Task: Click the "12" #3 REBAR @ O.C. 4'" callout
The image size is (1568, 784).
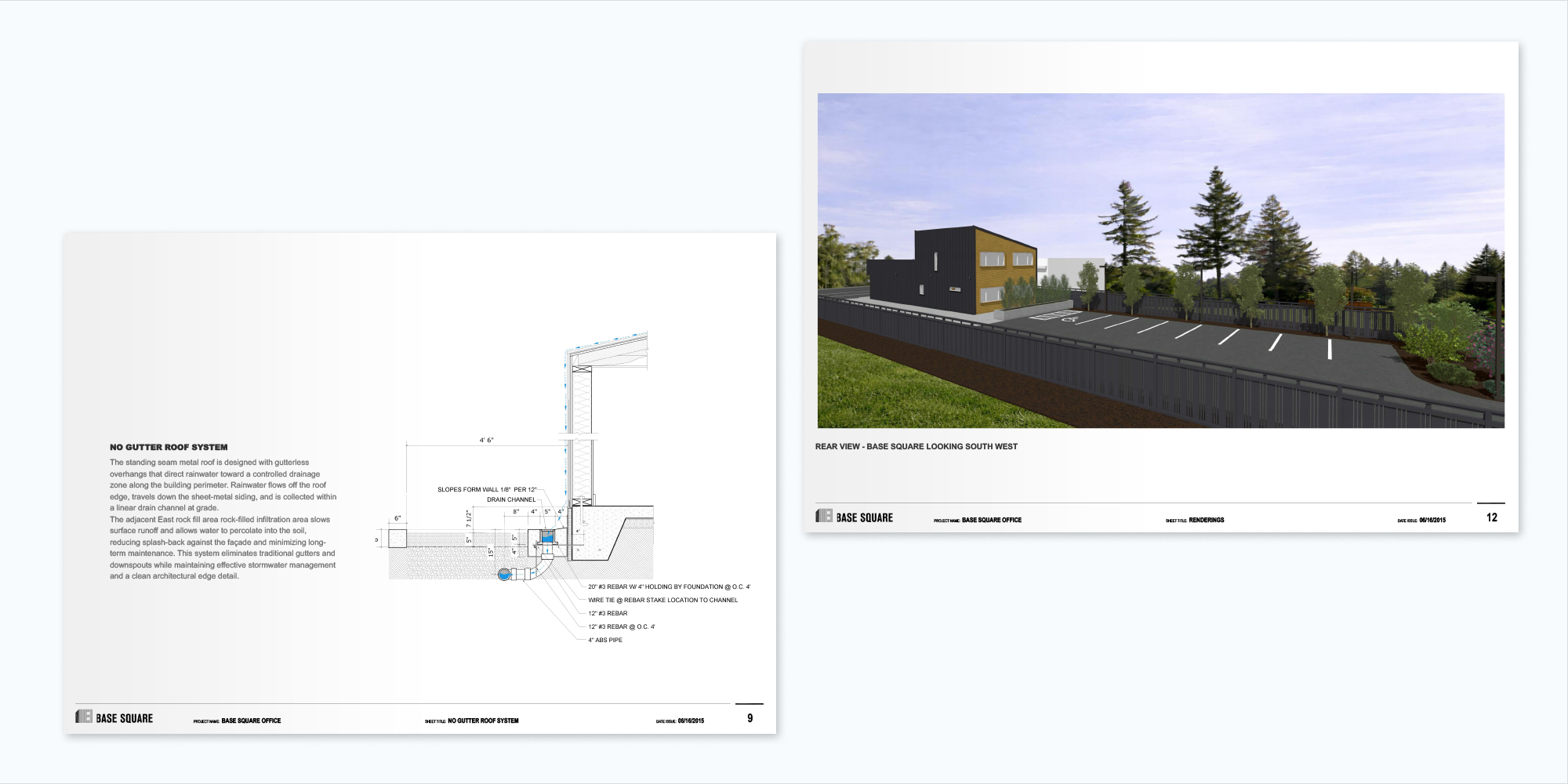Action: coord(622,627)
